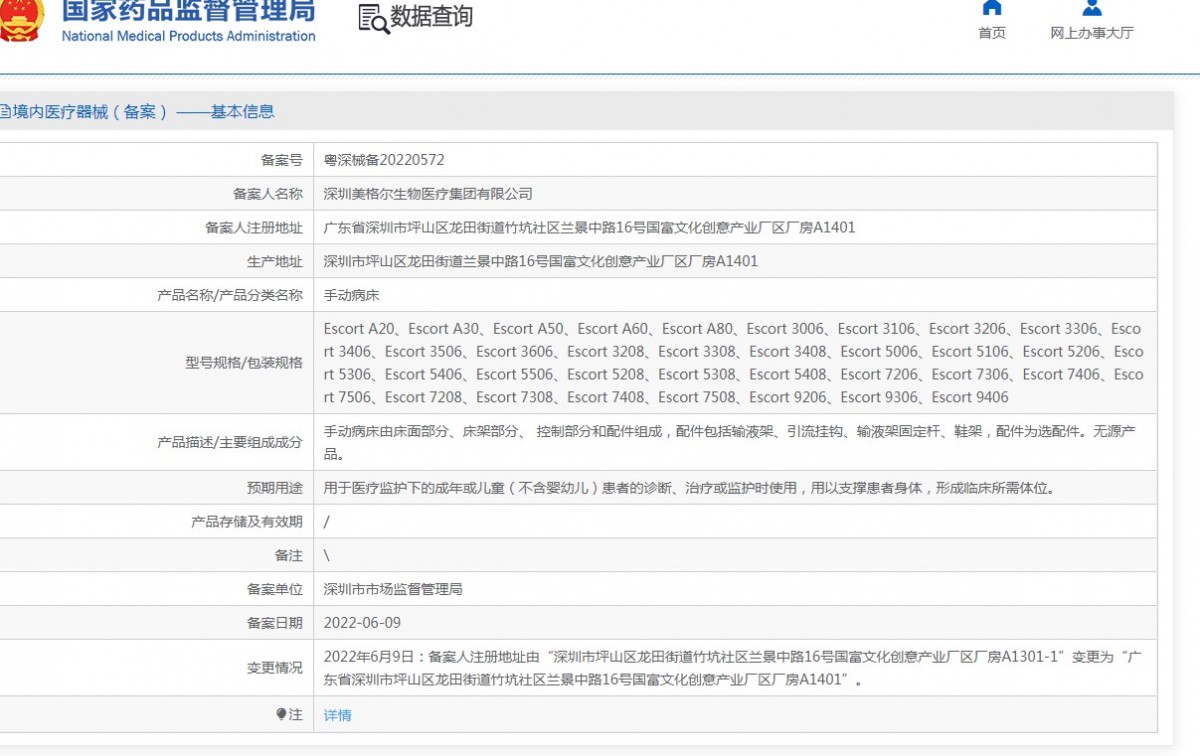Select the 变更情况 description text

point(733,668)
